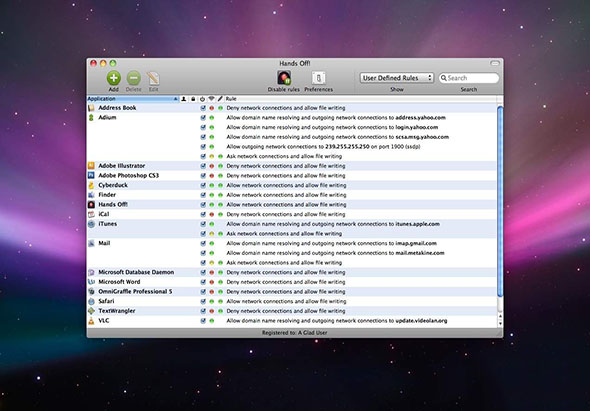The height and width of the screenshot is (411, 590).
Task: Select the Hands Off! allow rule text
Action: 286,204
